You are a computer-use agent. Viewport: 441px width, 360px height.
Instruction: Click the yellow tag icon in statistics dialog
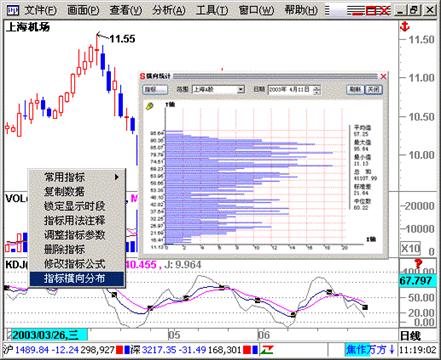point(149,106)
